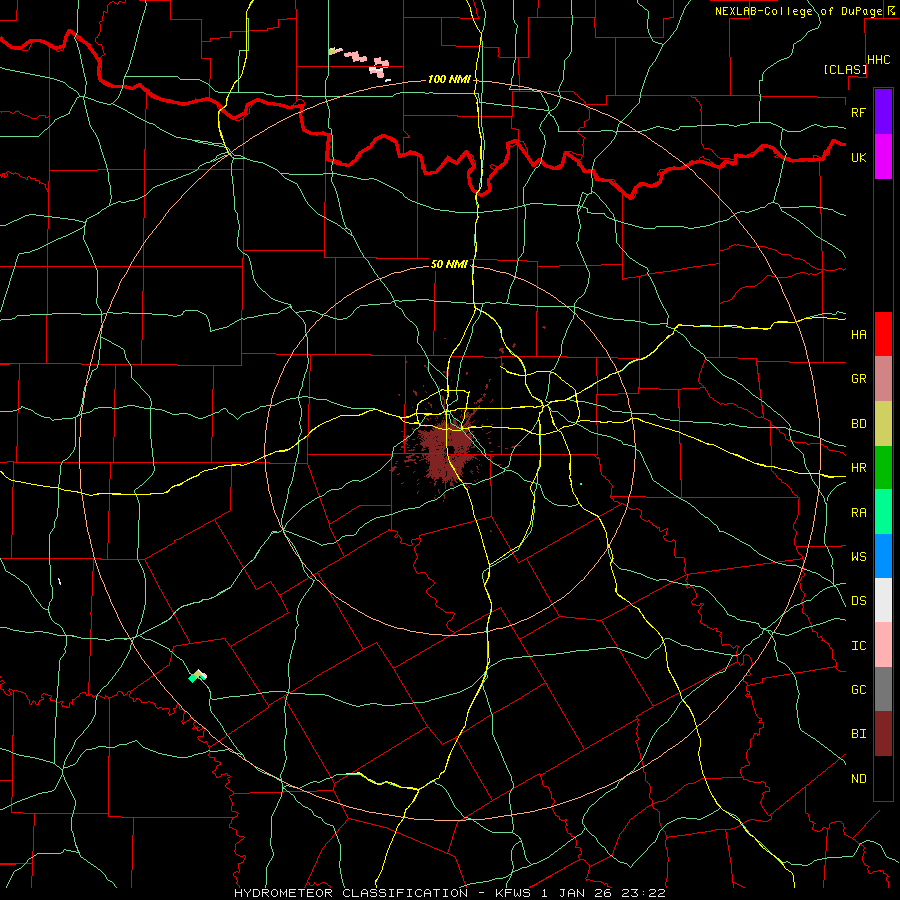Click the "WS" legend label
This screenshot has width=900, height=900.
click(x=858, y=557)
